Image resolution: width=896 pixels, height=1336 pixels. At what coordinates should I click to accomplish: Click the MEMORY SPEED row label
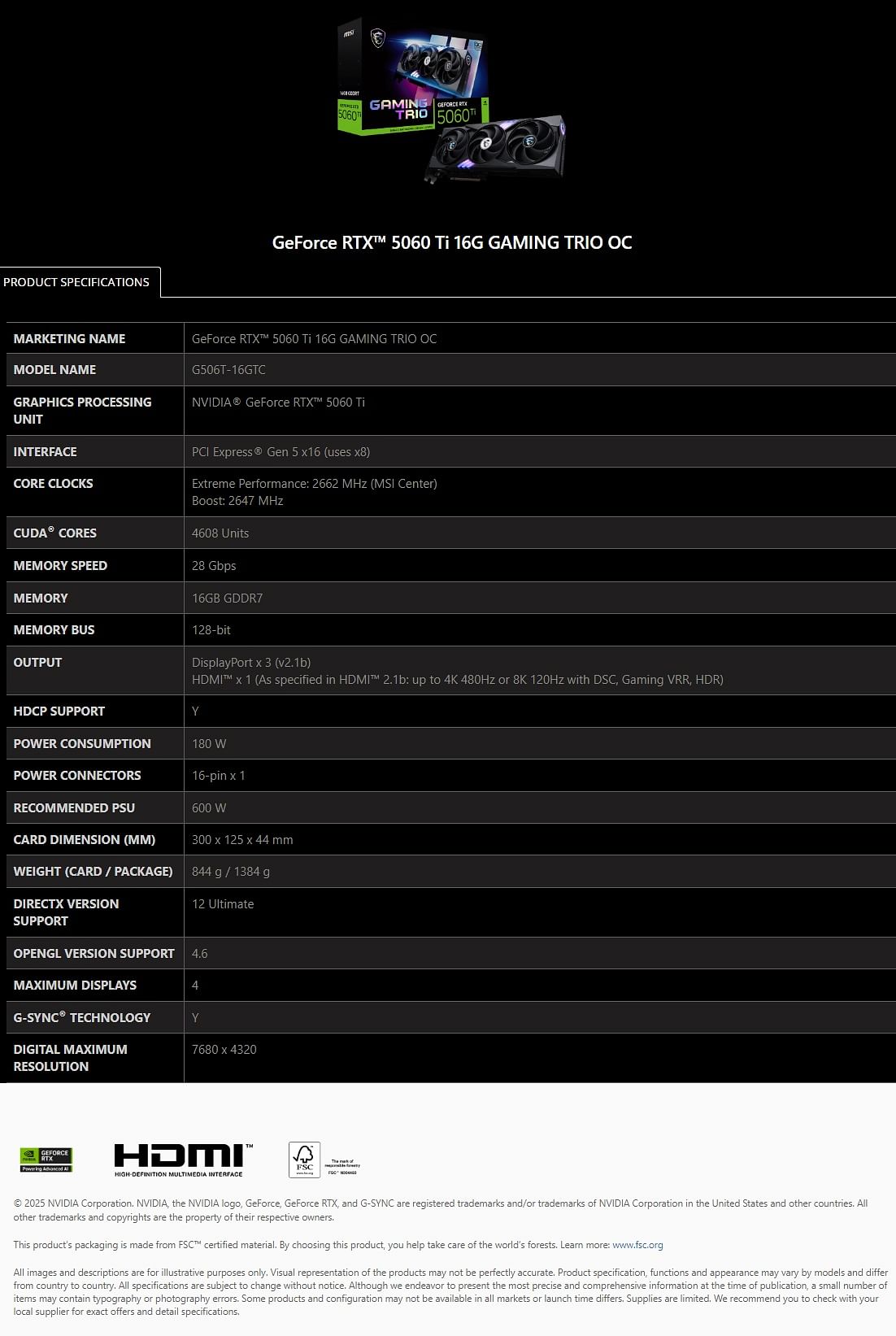click(x=60, y=565)
